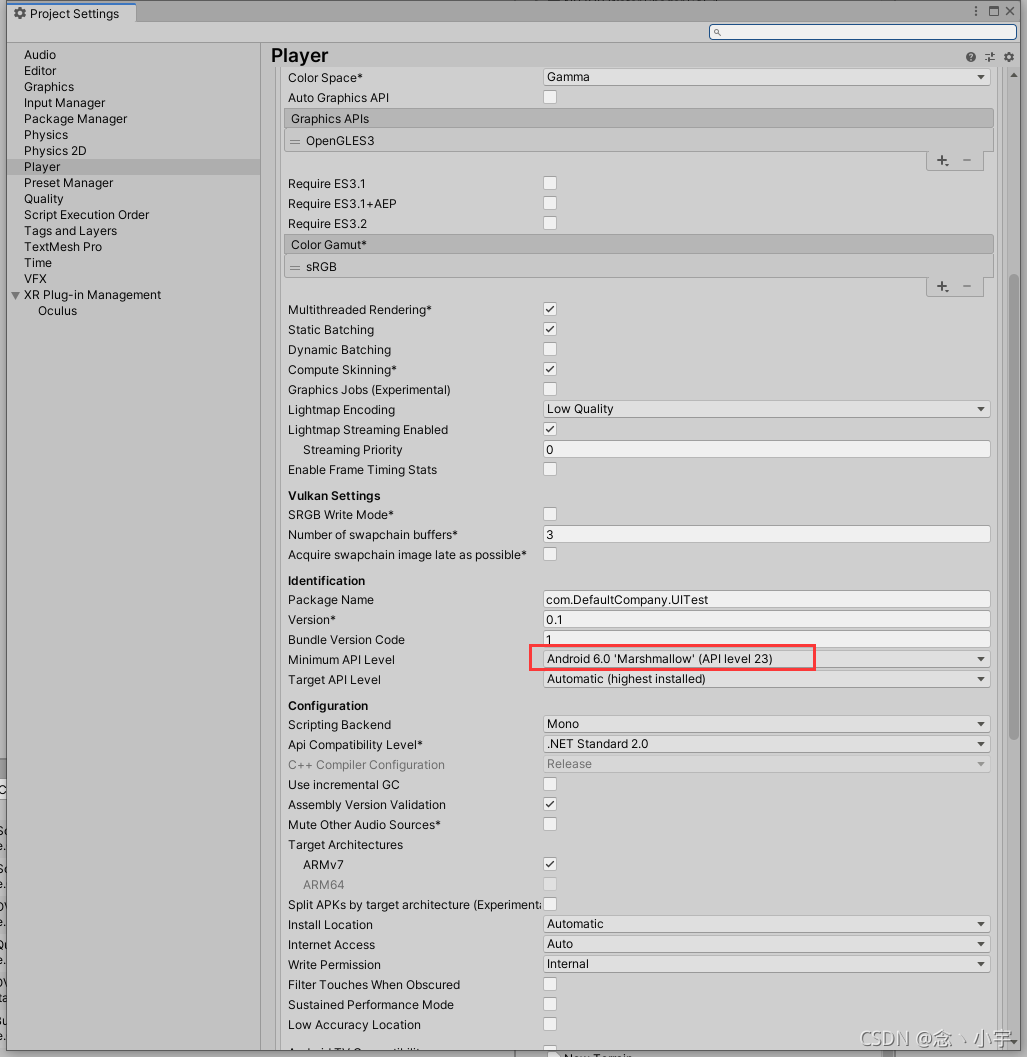Uncheck ARMv7 target architecture

pyautogui.click(x=550, y=864)
